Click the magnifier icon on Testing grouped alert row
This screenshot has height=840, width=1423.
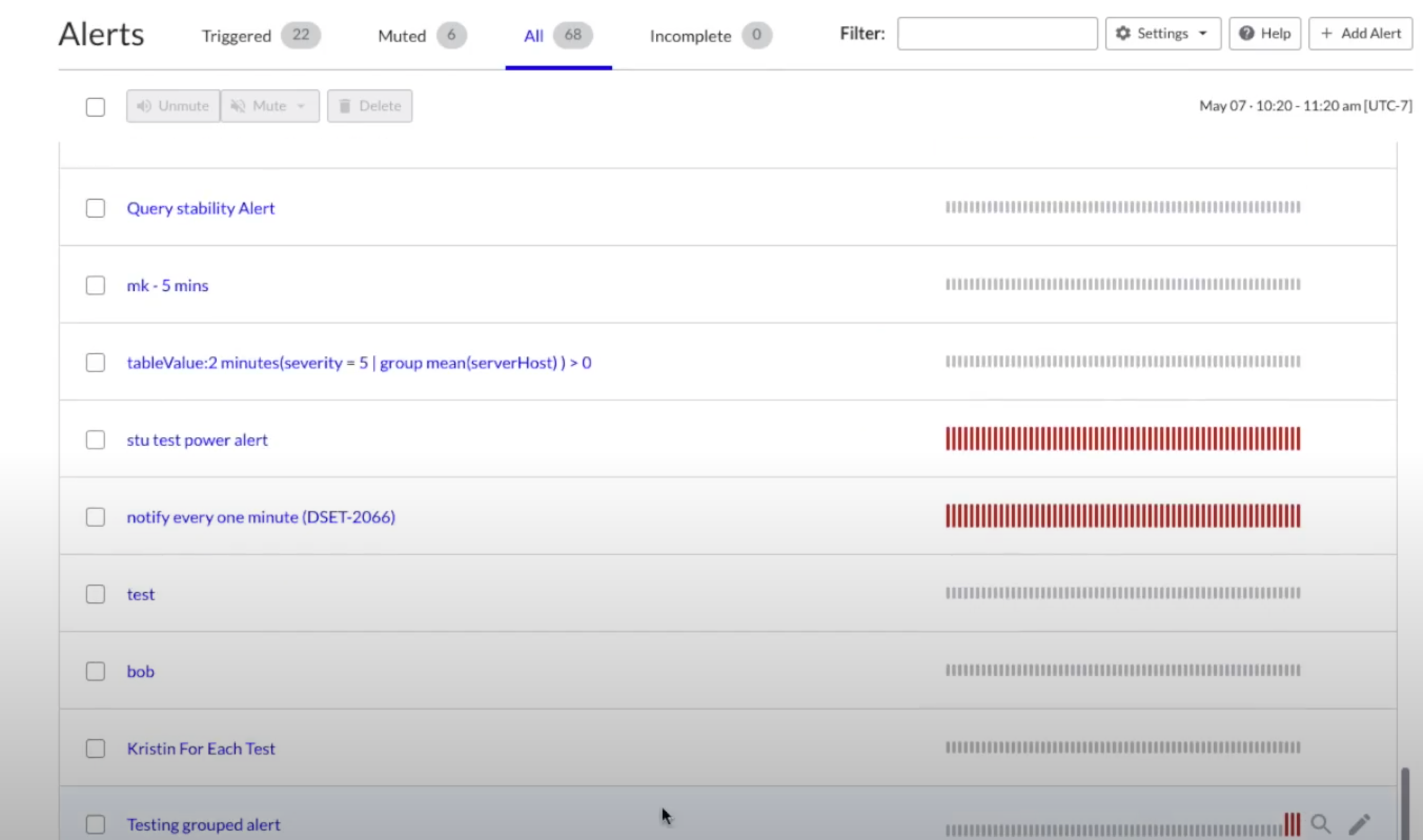click(1320, 823)
